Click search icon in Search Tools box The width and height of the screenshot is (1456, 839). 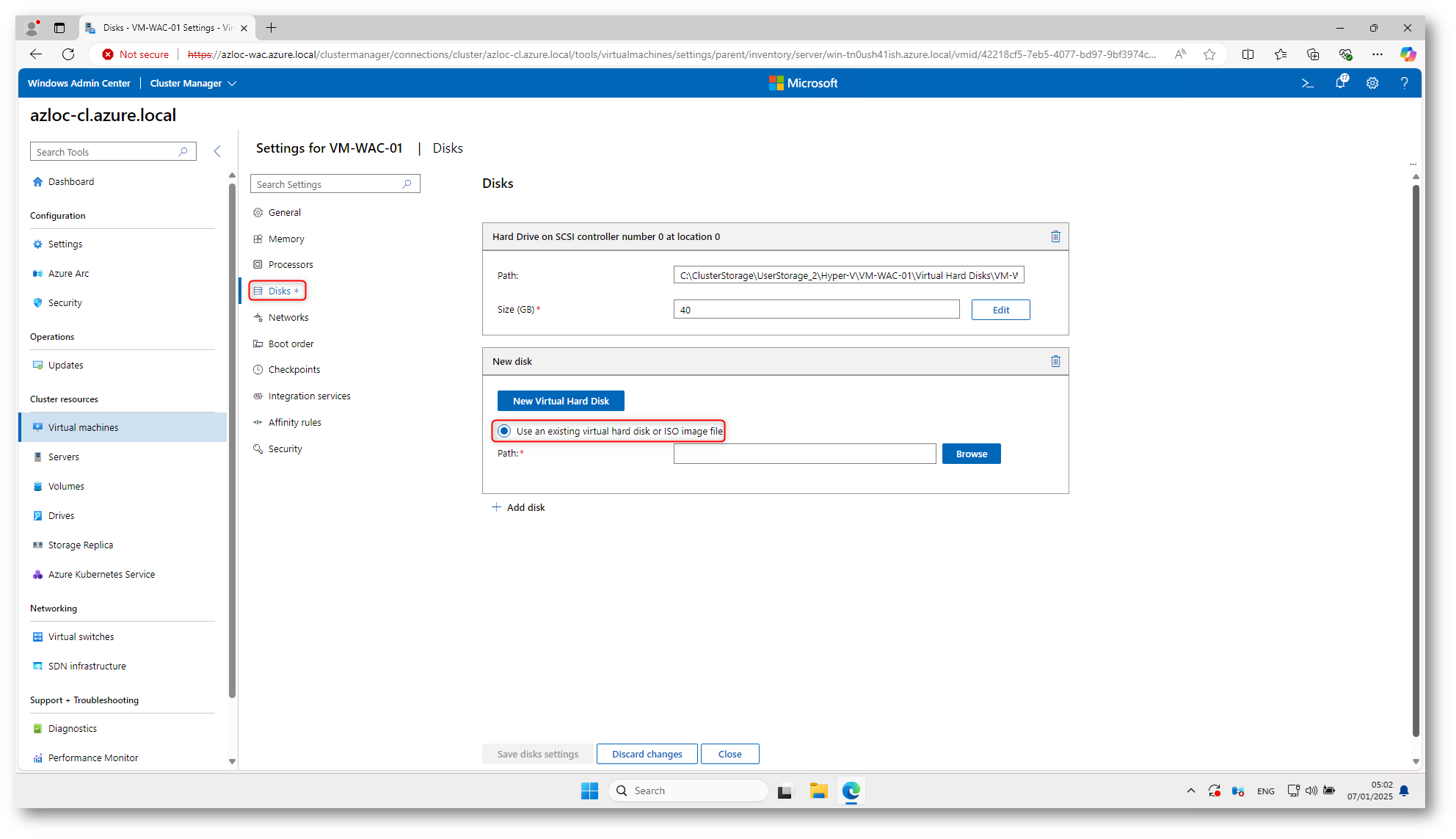click(x=183, y=152)
